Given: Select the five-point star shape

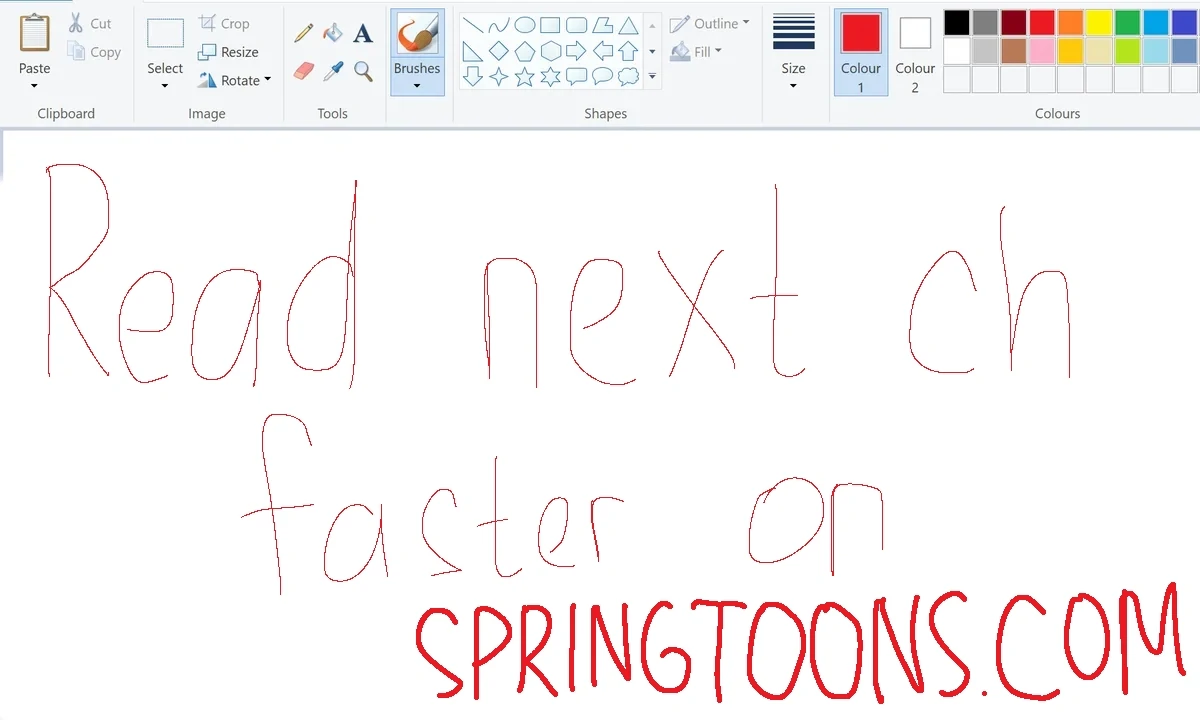Looking at the screenshot, I should click(x=525, y=77).
